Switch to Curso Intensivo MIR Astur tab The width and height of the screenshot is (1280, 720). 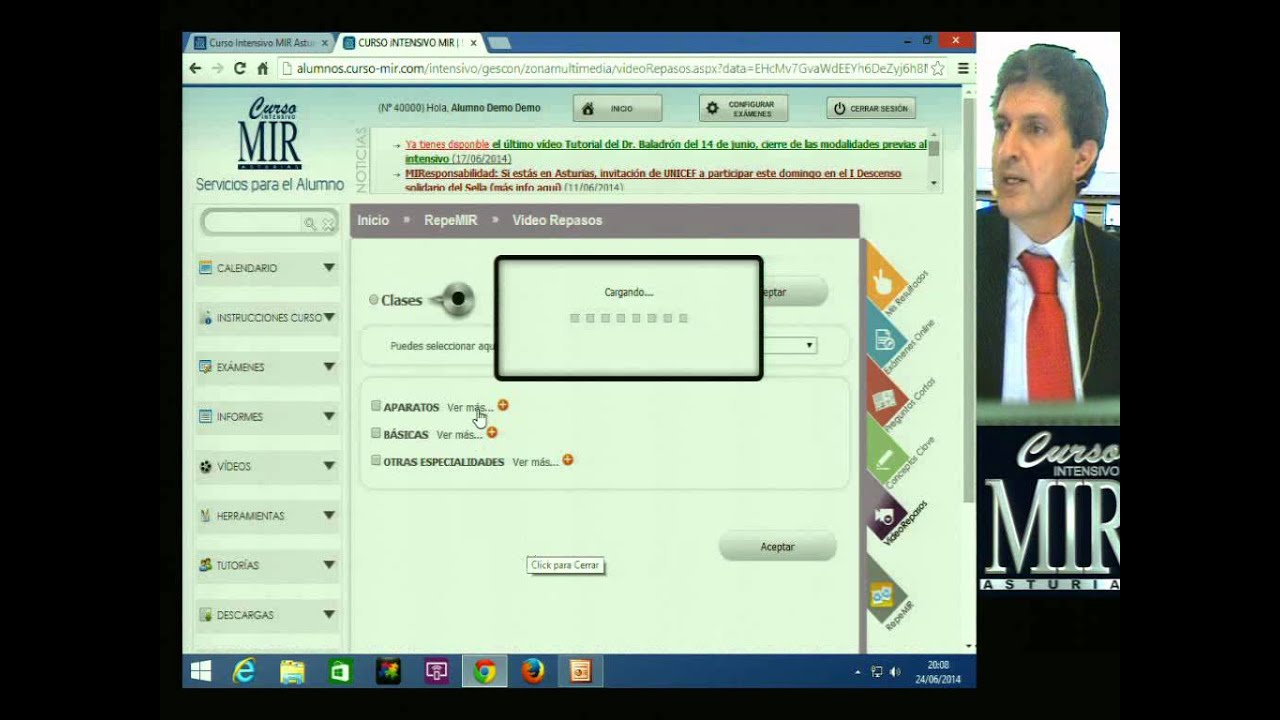pos(260,43)
